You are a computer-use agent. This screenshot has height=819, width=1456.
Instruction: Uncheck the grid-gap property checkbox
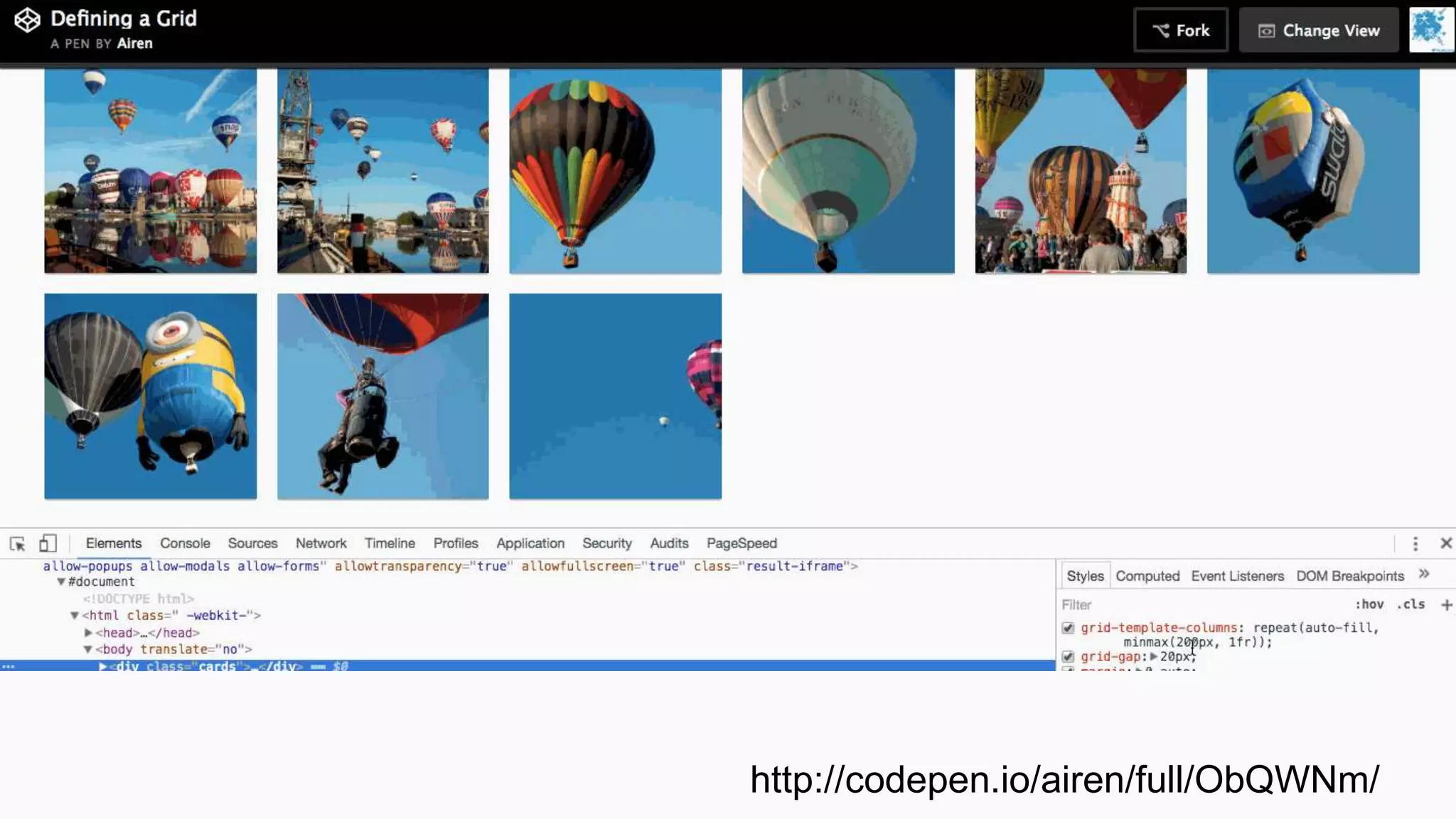pyautogui.click(x=1068, y=656)
